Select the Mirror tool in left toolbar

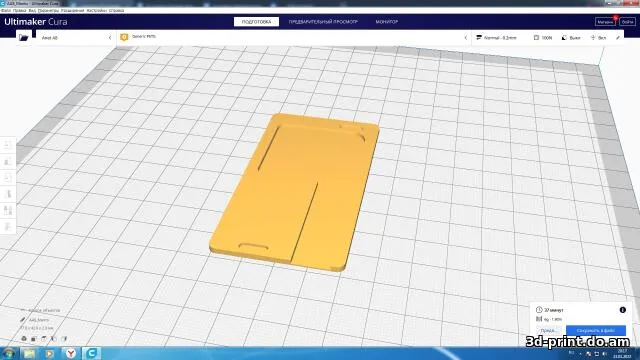[x=8, y=194]
